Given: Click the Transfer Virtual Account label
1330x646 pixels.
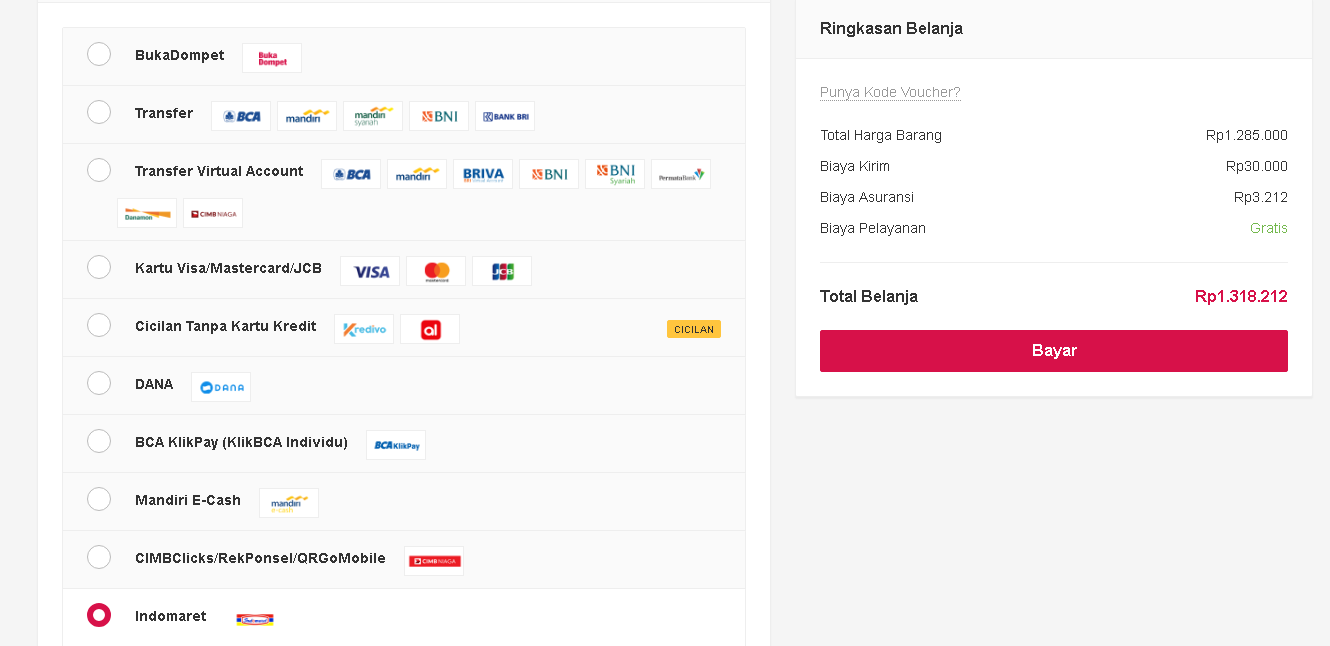Looking at the screenshot, I should pyautogui.click(x=219, y=171).
